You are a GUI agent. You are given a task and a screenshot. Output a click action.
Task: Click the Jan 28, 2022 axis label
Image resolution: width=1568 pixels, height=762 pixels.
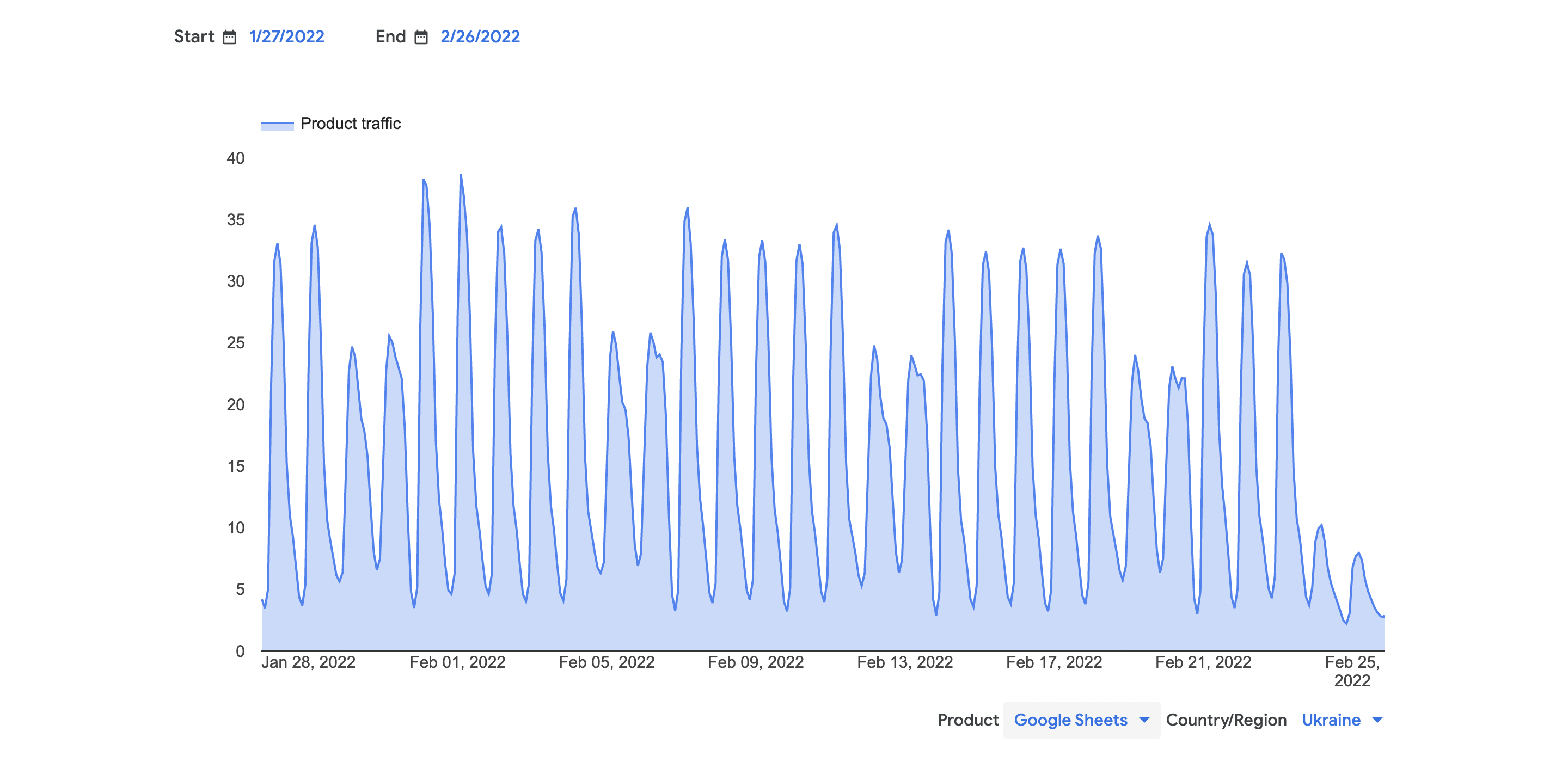(x=308, y=662)
